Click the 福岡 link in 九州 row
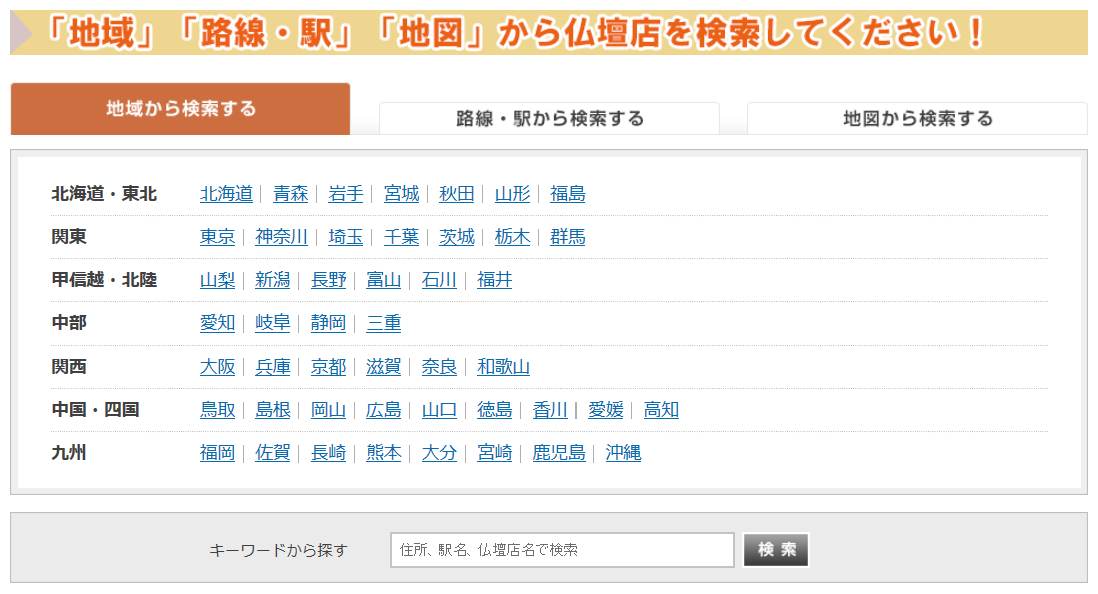Image resolution: width=1098 pixels, height=594 pixels. pos(217,453)
